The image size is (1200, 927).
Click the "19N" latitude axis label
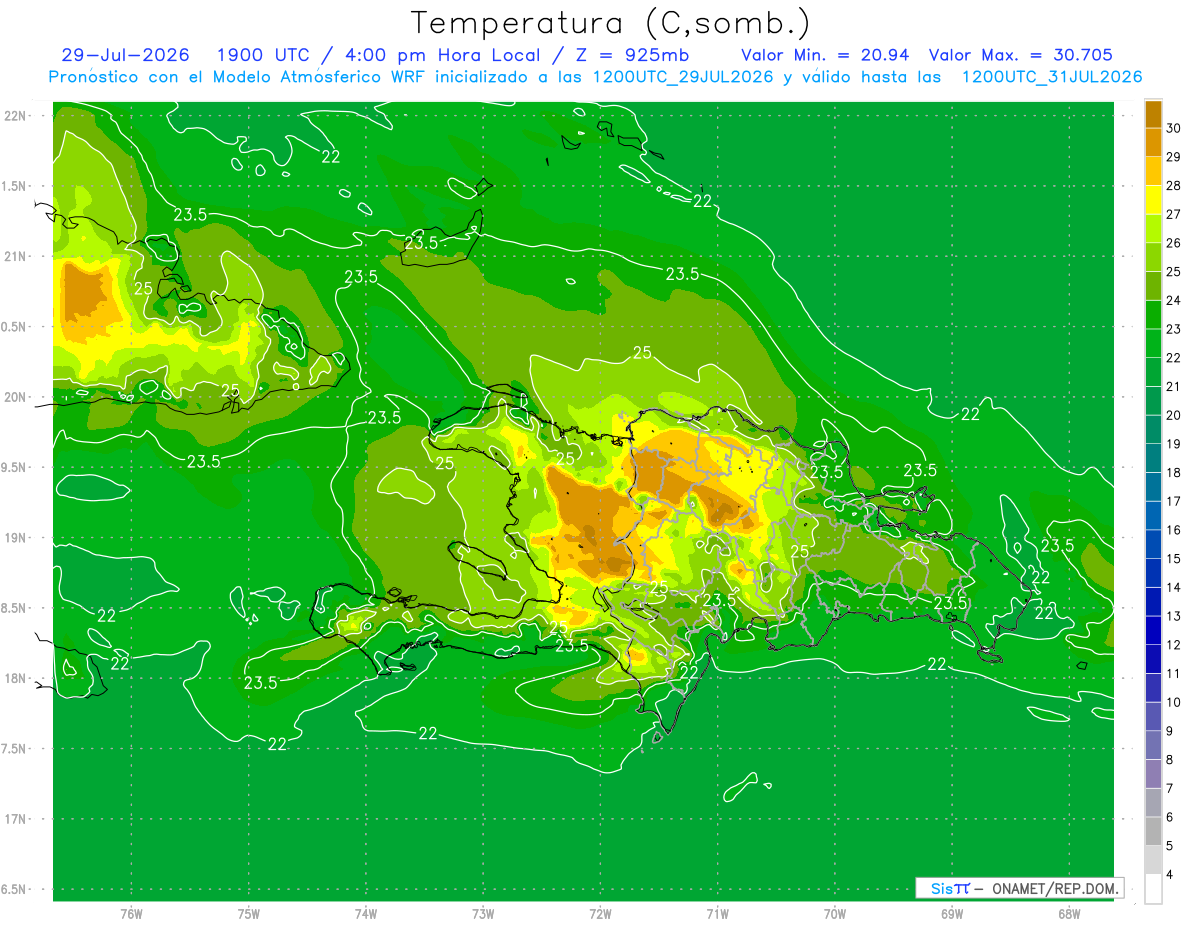tap(16, 538)
